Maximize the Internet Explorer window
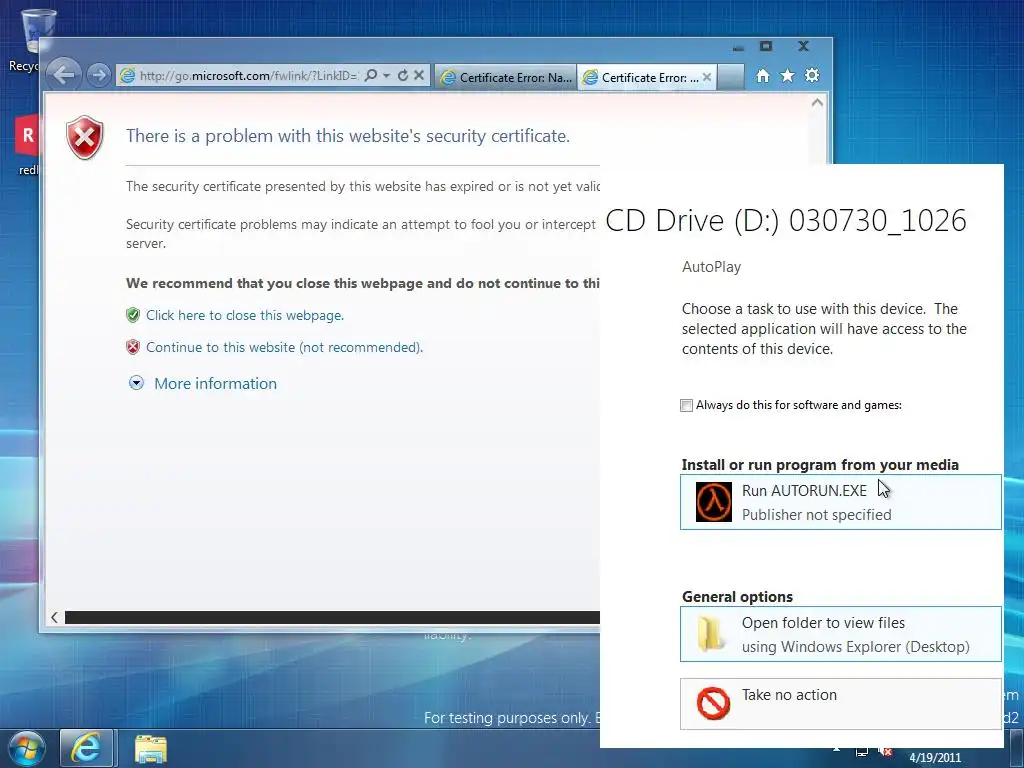This screenshot has width=1024, height=768. tap(766, 46)
